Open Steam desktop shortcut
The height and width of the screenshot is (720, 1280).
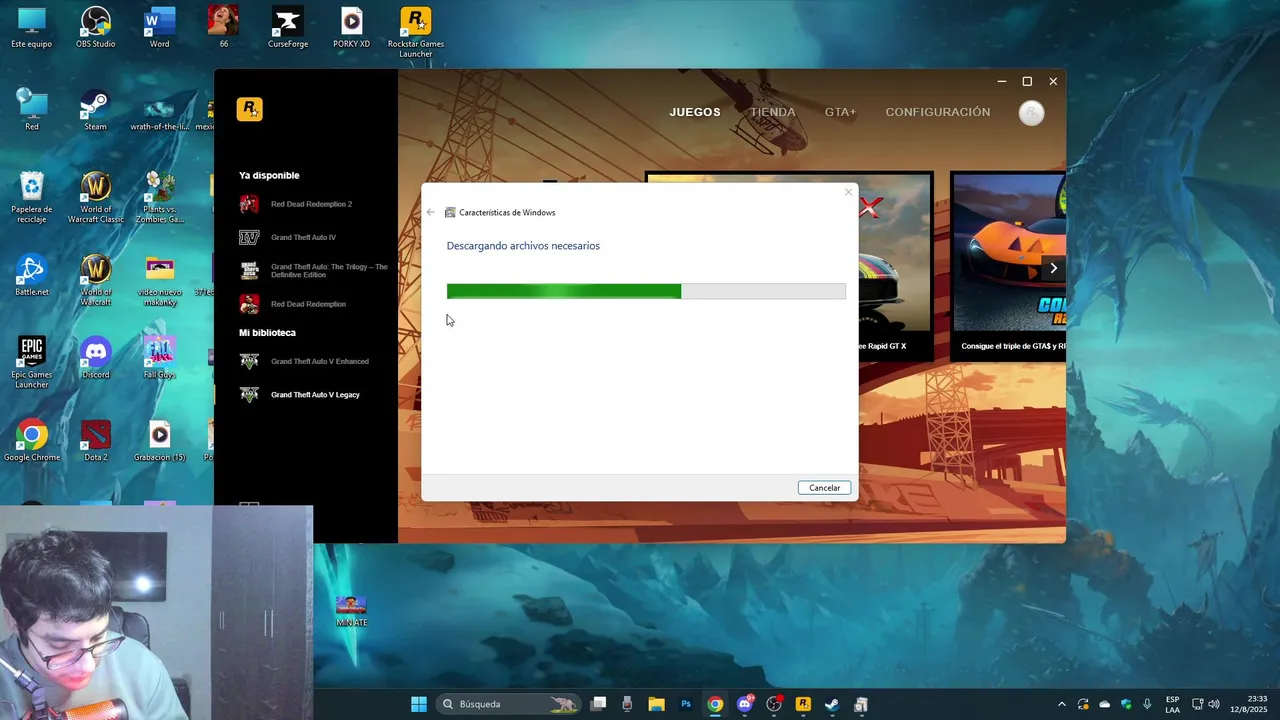tap(95, 110)
